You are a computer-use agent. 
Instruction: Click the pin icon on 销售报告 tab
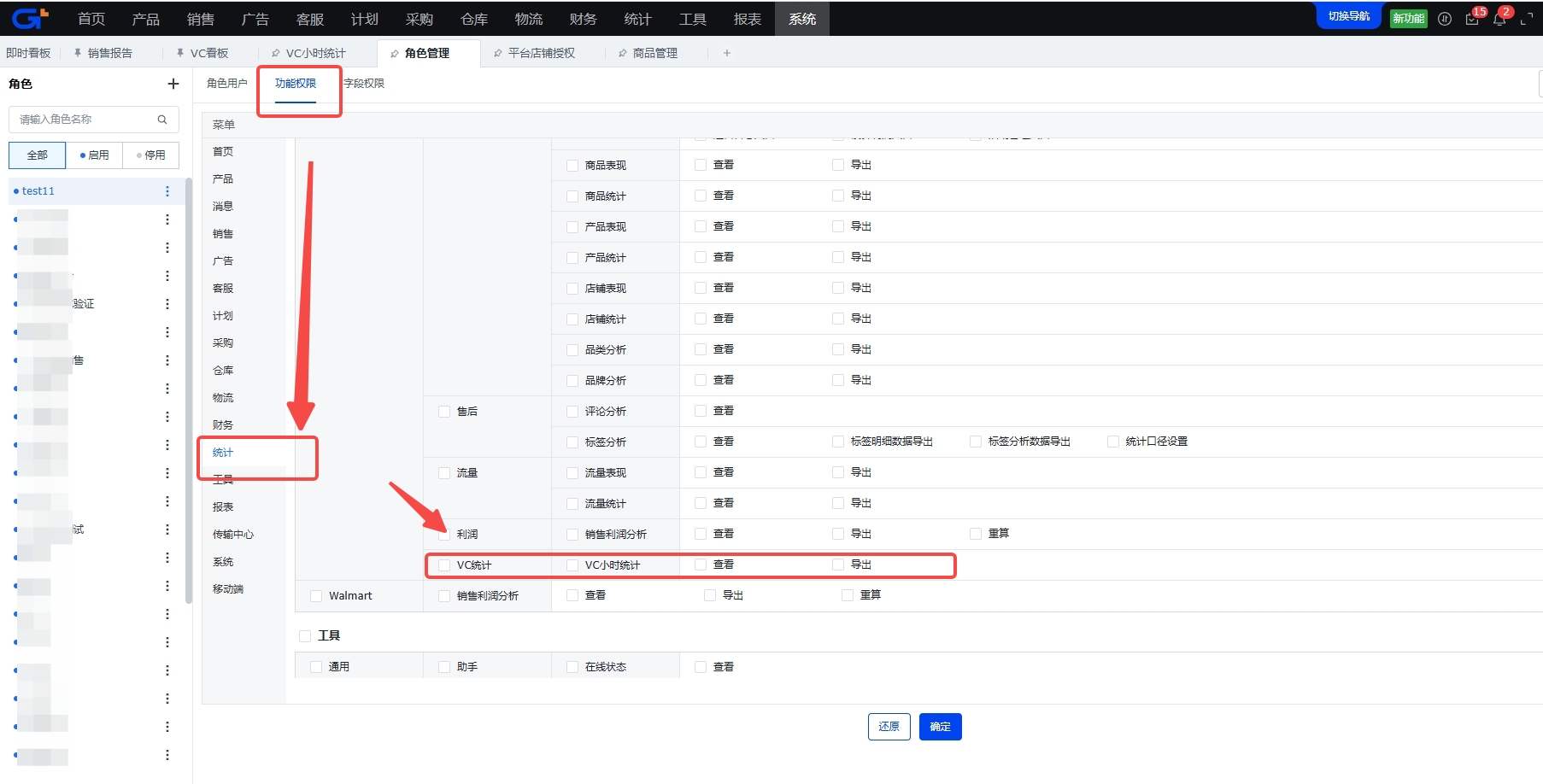(x=78, y=53)
